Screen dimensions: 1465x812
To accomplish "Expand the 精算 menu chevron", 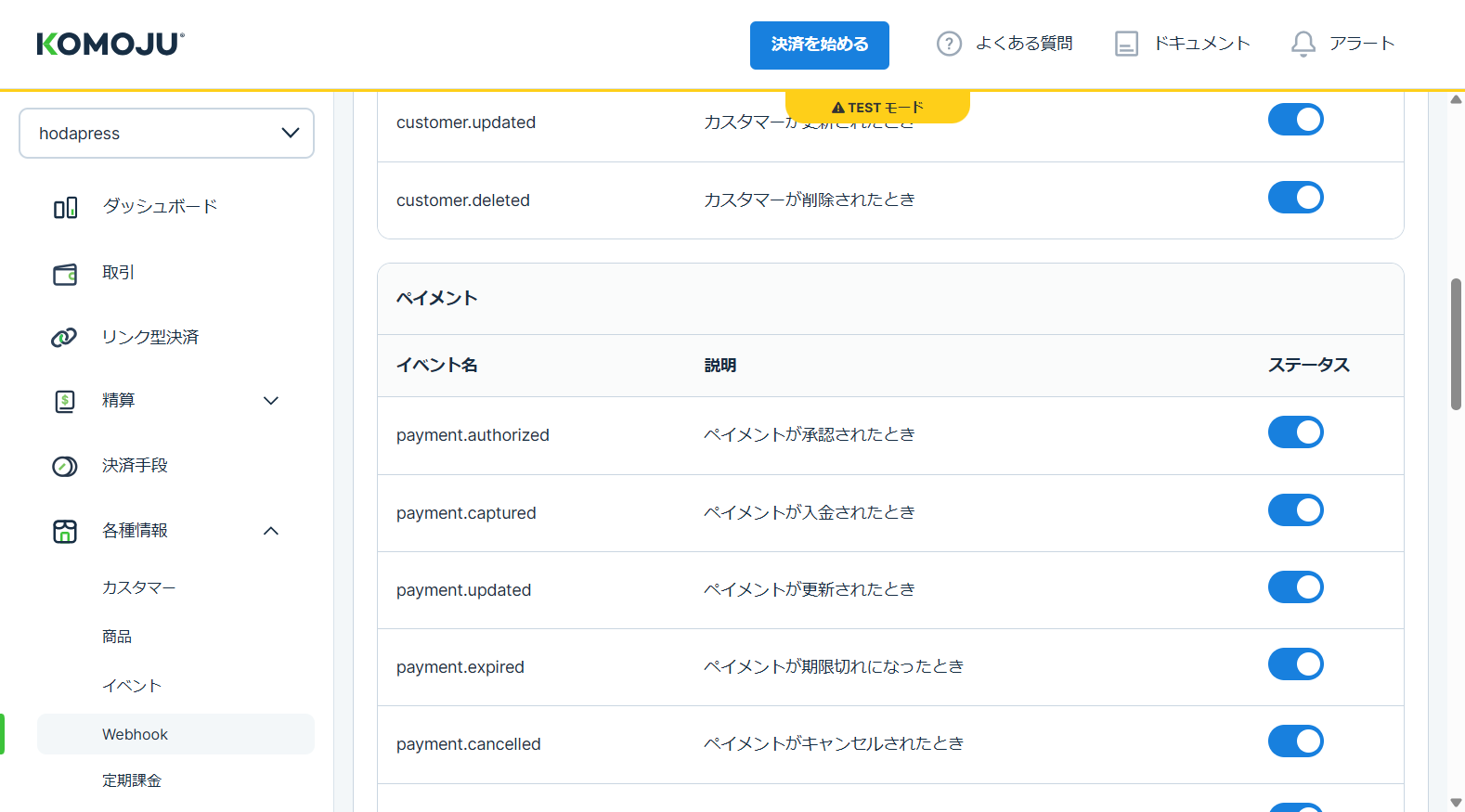I will coord(271,401).
